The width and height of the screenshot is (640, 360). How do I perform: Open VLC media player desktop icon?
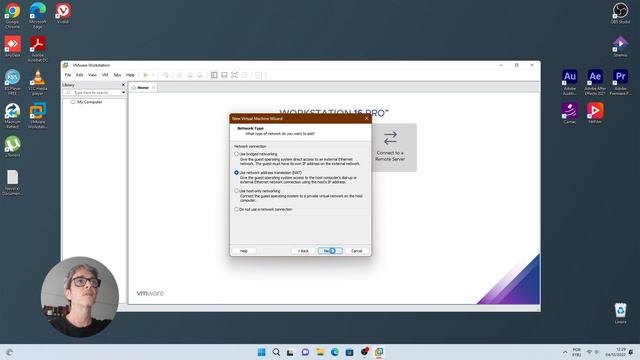click(x=38, y=82)
